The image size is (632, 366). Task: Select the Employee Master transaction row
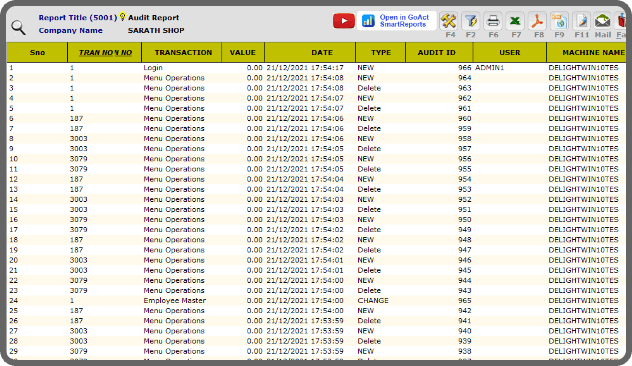coord(316,301)
